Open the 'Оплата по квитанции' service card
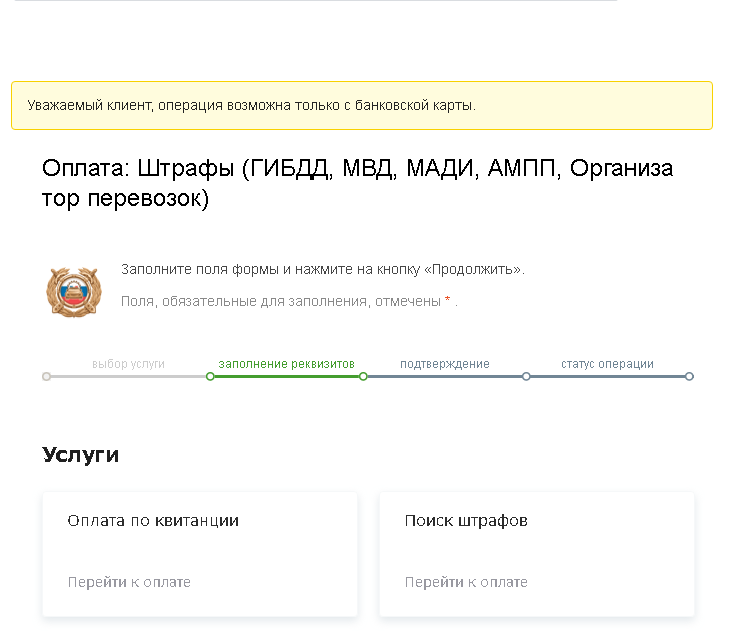 200,554
